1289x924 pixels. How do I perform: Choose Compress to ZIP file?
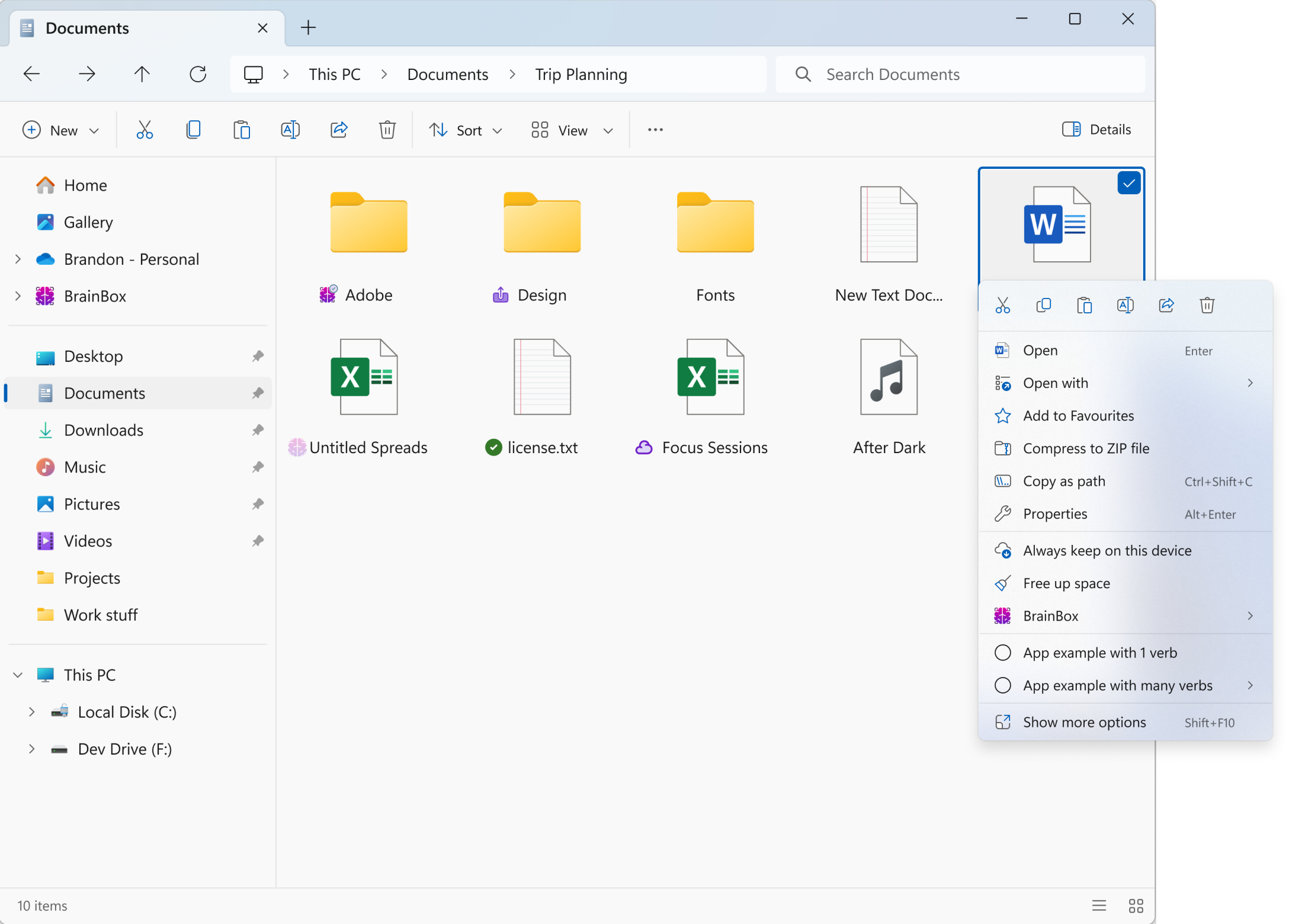(1125, 448)
